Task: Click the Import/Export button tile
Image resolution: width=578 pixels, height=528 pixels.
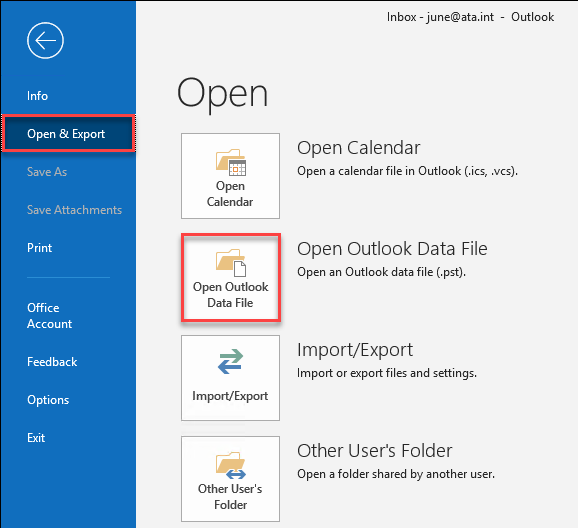Action: pos(230,378)
